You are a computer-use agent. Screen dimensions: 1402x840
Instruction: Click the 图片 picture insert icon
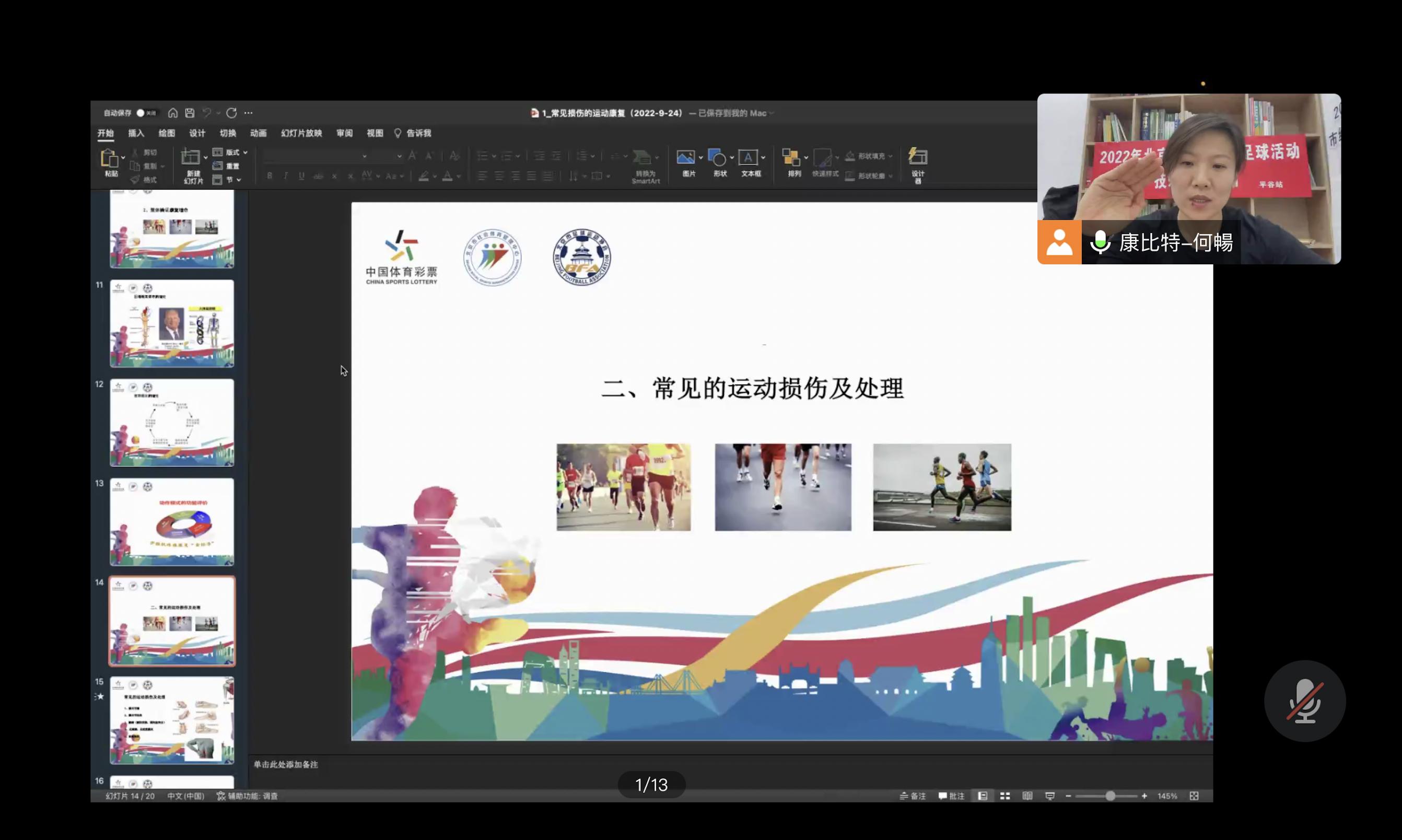tap(685, 158)
